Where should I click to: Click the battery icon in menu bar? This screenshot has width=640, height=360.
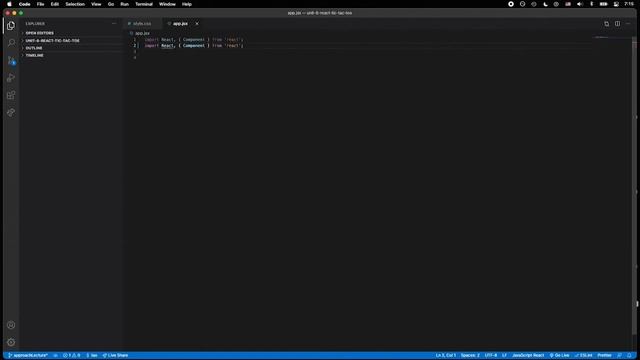pos(604,4)
